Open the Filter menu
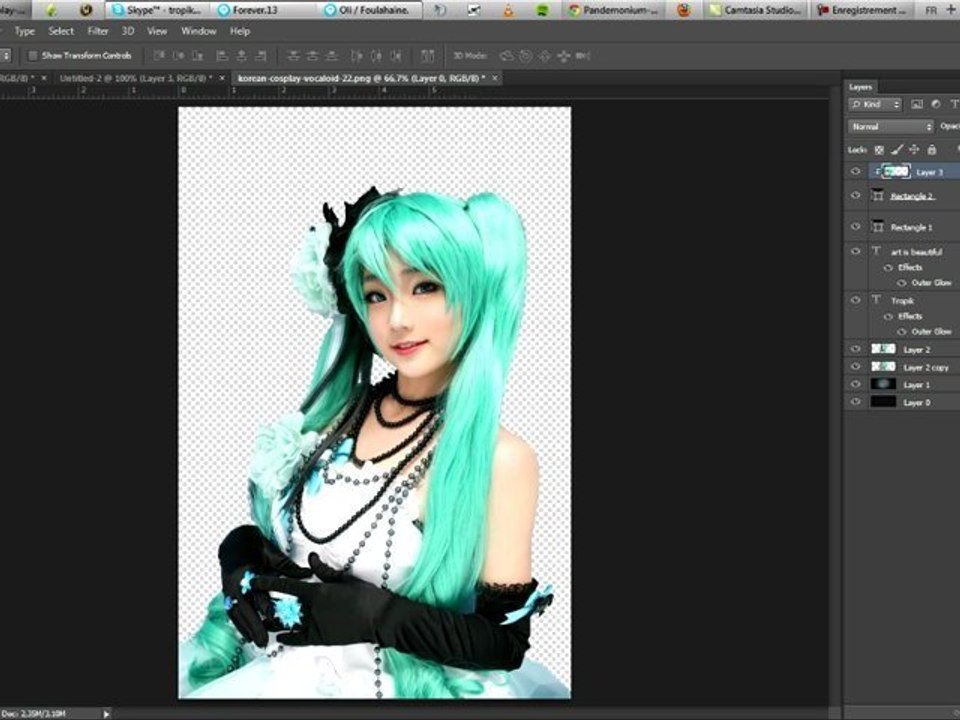 pyautogui.click(x=97, y=31)
